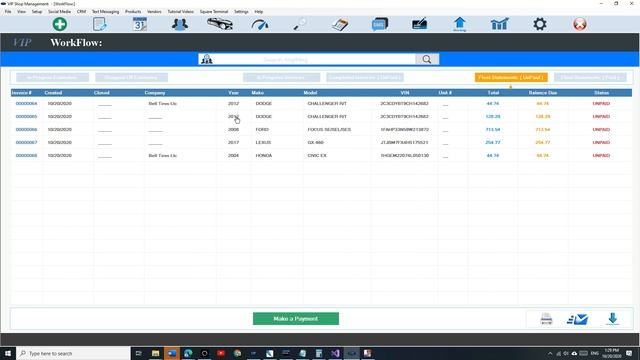Open the Settings menu
The width and height of the screenshot is (640, 360).
241,11
